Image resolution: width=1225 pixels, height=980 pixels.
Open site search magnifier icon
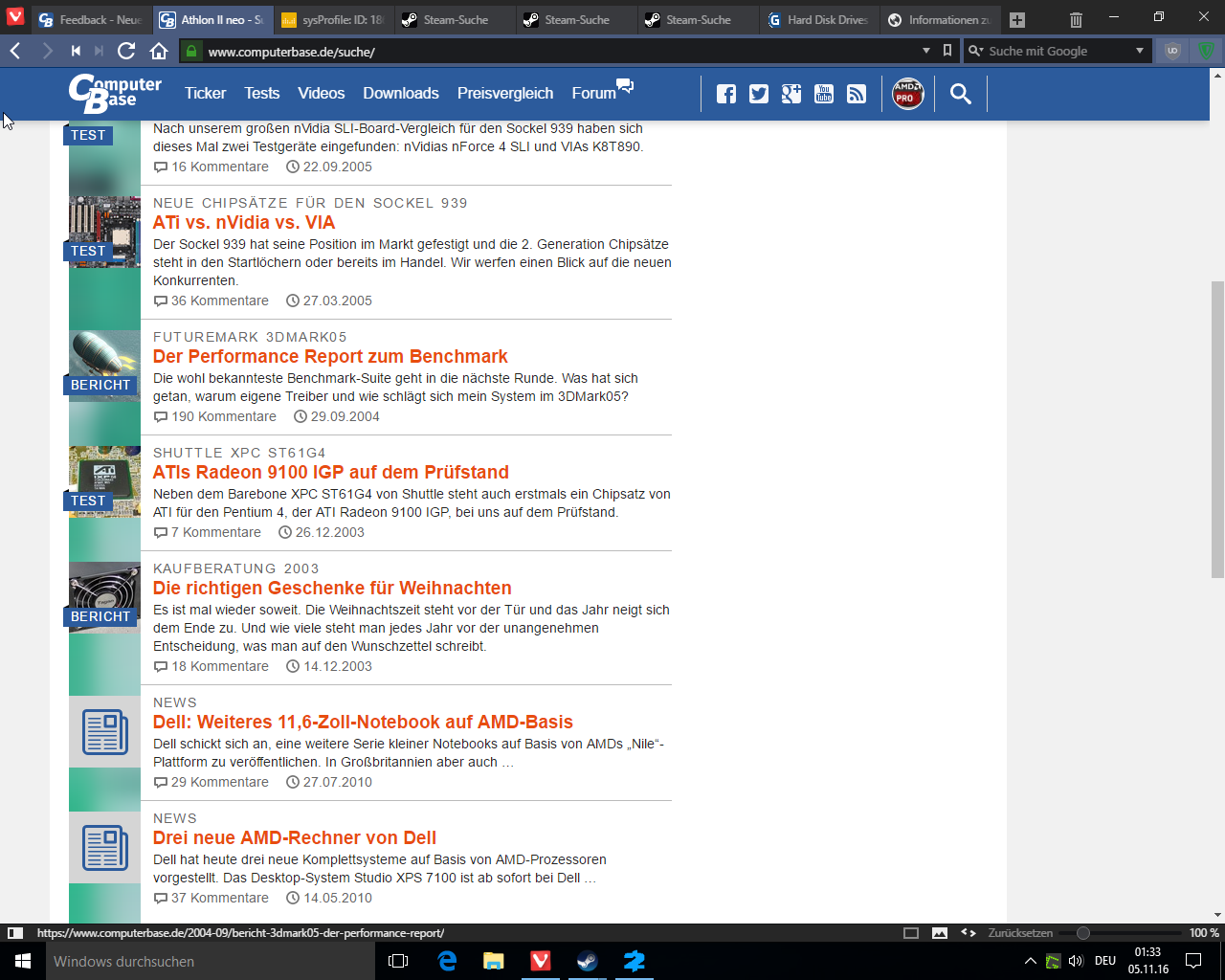pos(961,93)
